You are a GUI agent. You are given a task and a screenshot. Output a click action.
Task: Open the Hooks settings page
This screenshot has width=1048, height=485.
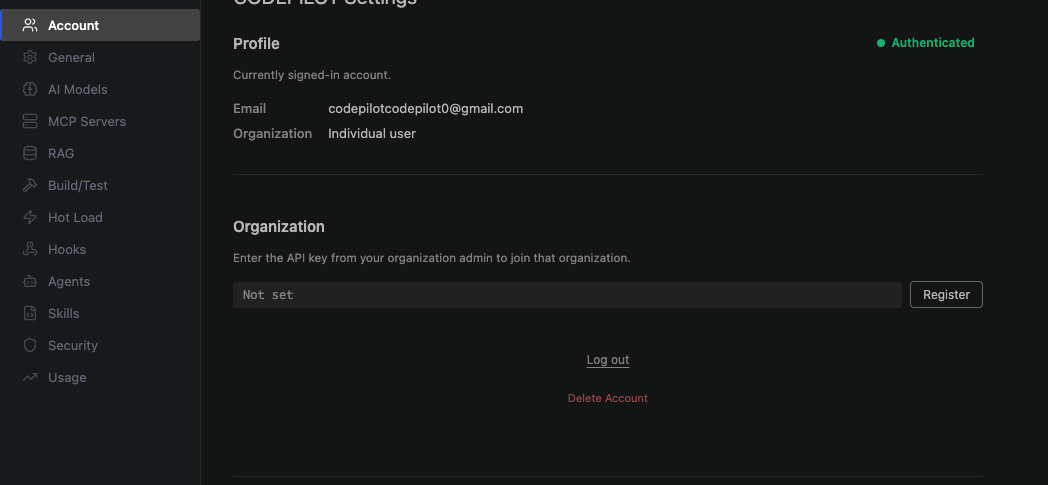click(x=100, y=250)
